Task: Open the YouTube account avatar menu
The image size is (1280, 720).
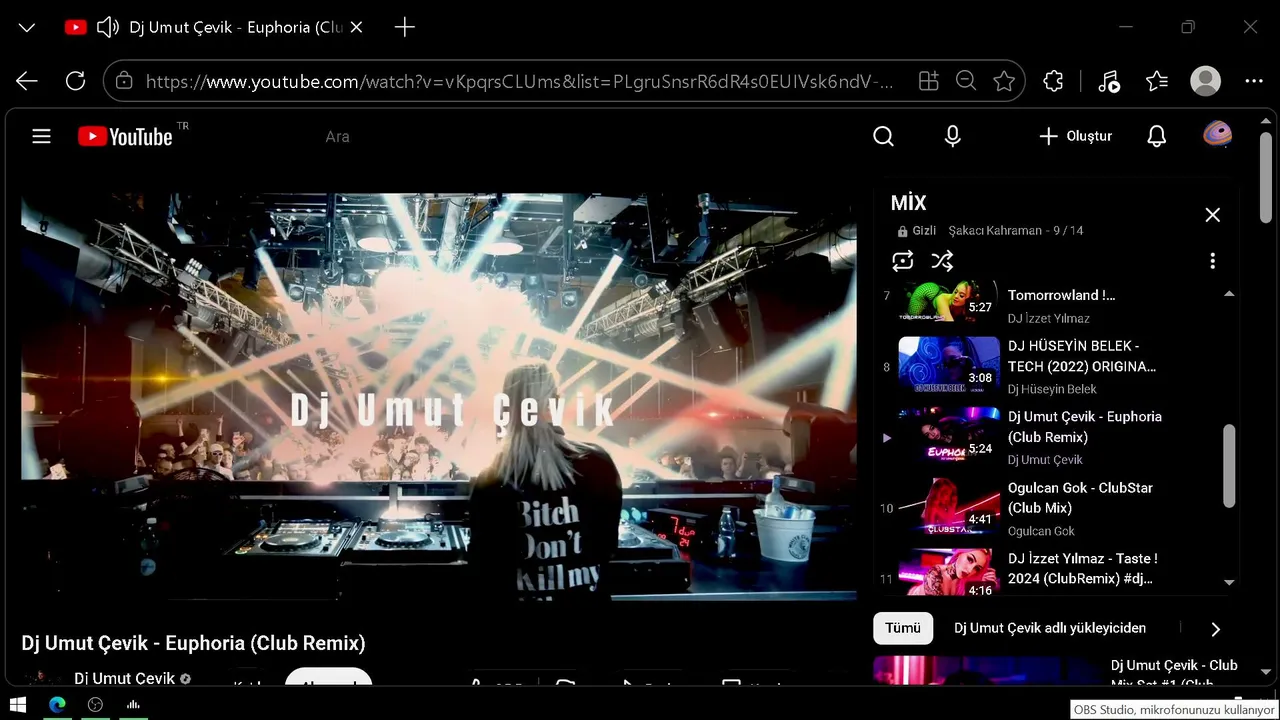Action: pos(1217,134)
